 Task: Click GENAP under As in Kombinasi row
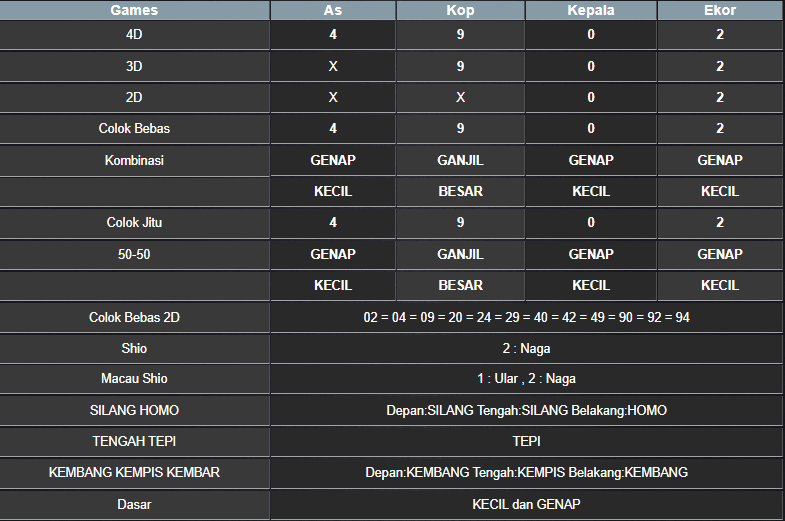tap(333, 160)
